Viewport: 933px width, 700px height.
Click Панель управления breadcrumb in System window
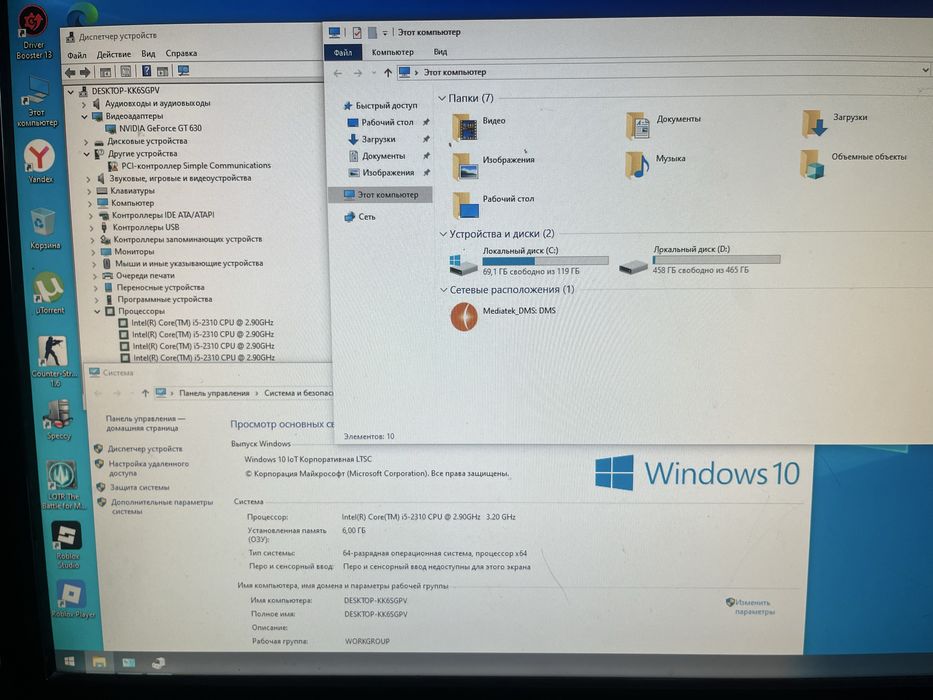click(x=214, y=393)
